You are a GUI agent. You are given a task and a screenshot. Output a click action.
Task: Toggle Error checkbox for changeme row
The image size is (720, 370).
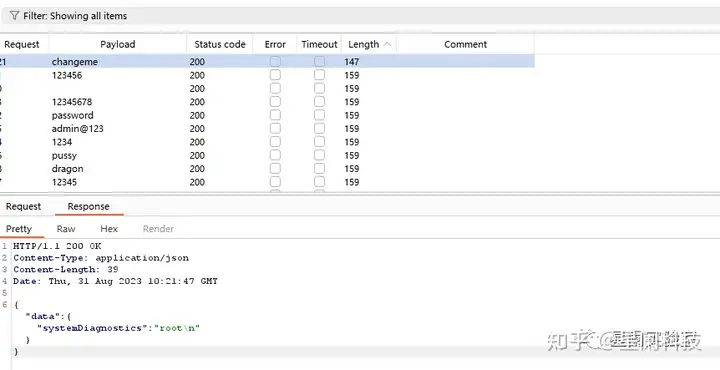pyautogui.click(x=275, y=62)
